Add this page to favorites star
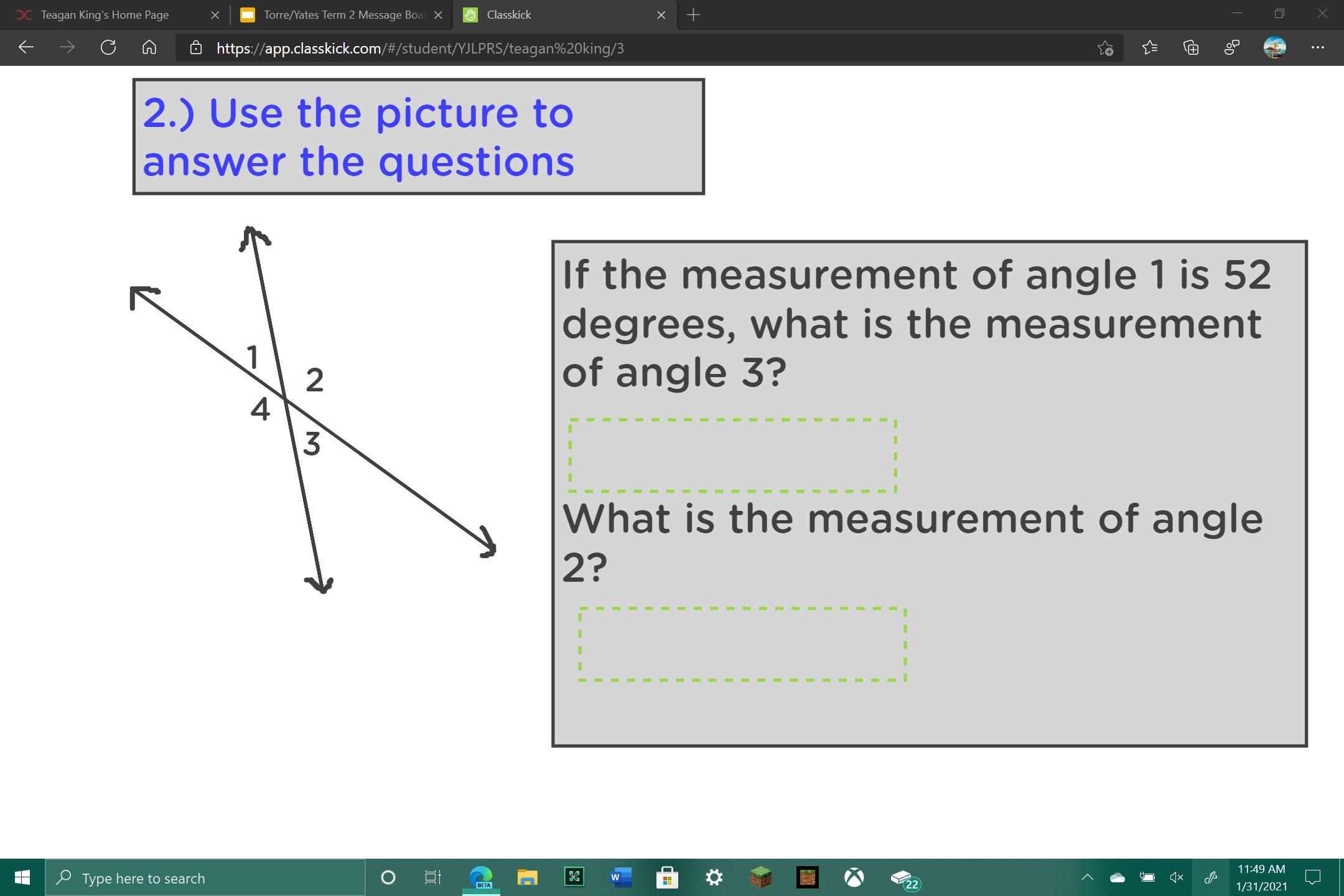The width and height of the screenshot is (1344, 896). (1105, 48)
